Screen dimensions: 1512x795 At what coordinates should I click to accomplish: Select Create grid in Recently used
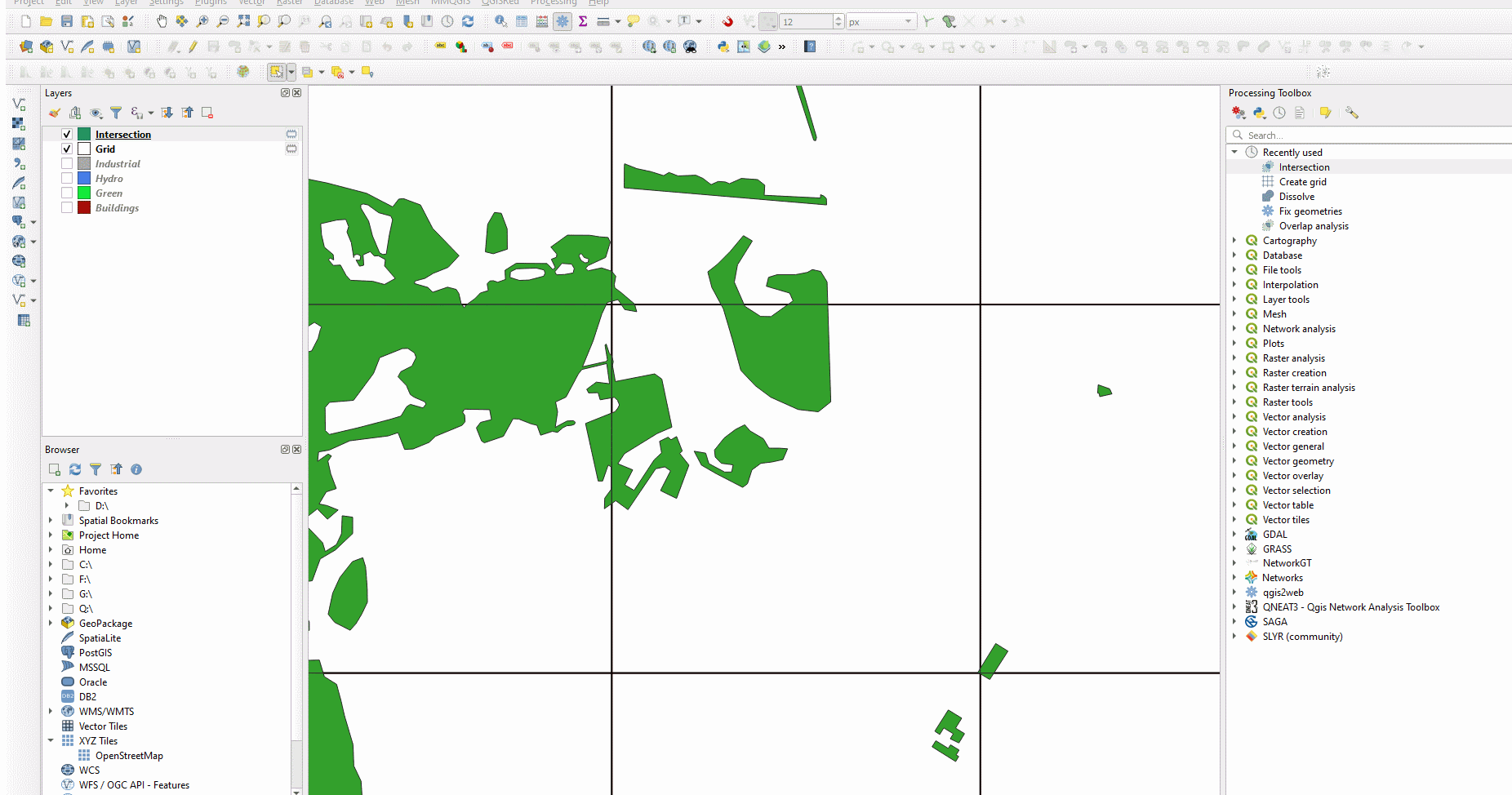[1302, 182]
